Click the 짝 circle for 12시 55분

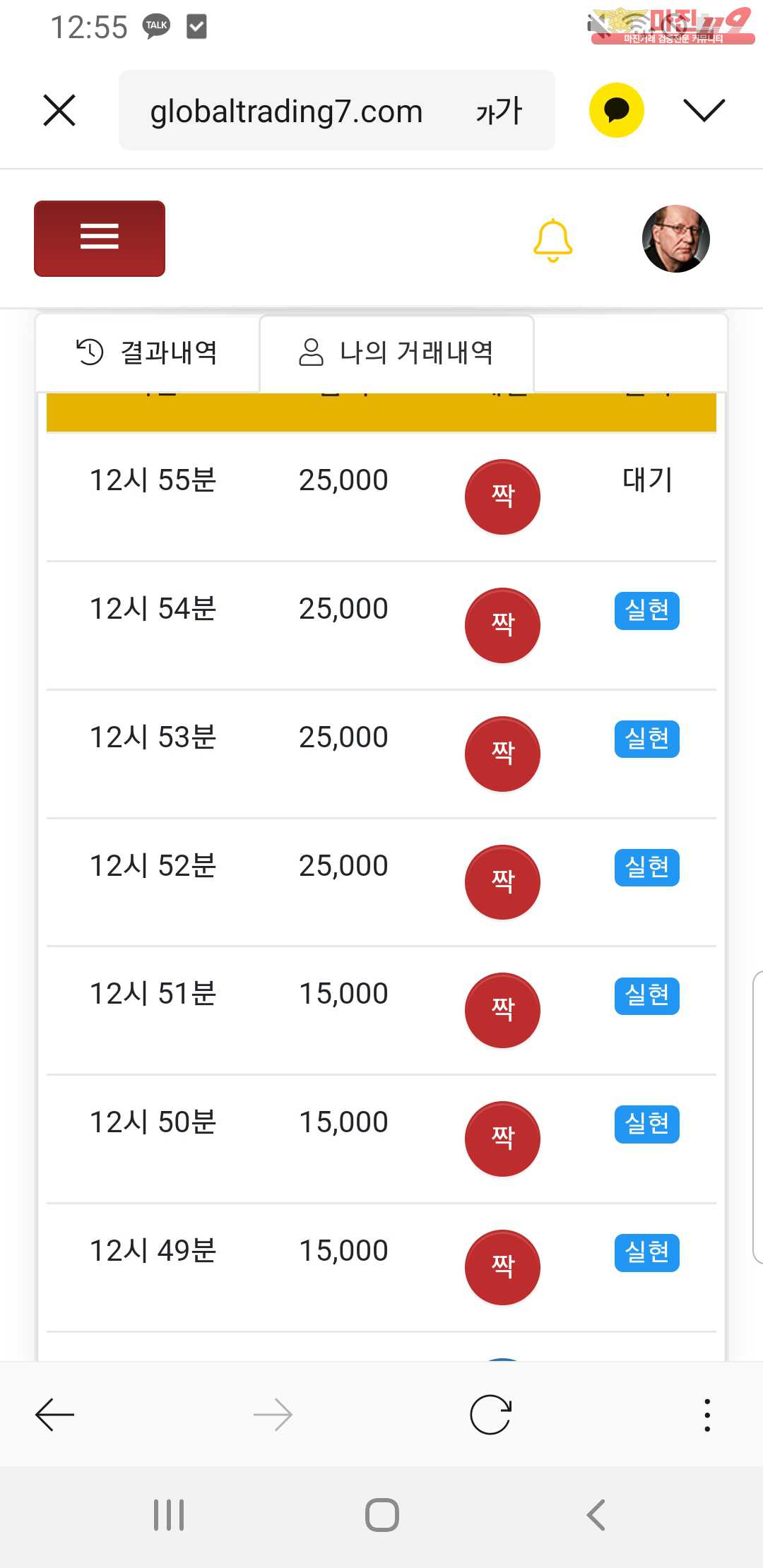tap(502, 497)
